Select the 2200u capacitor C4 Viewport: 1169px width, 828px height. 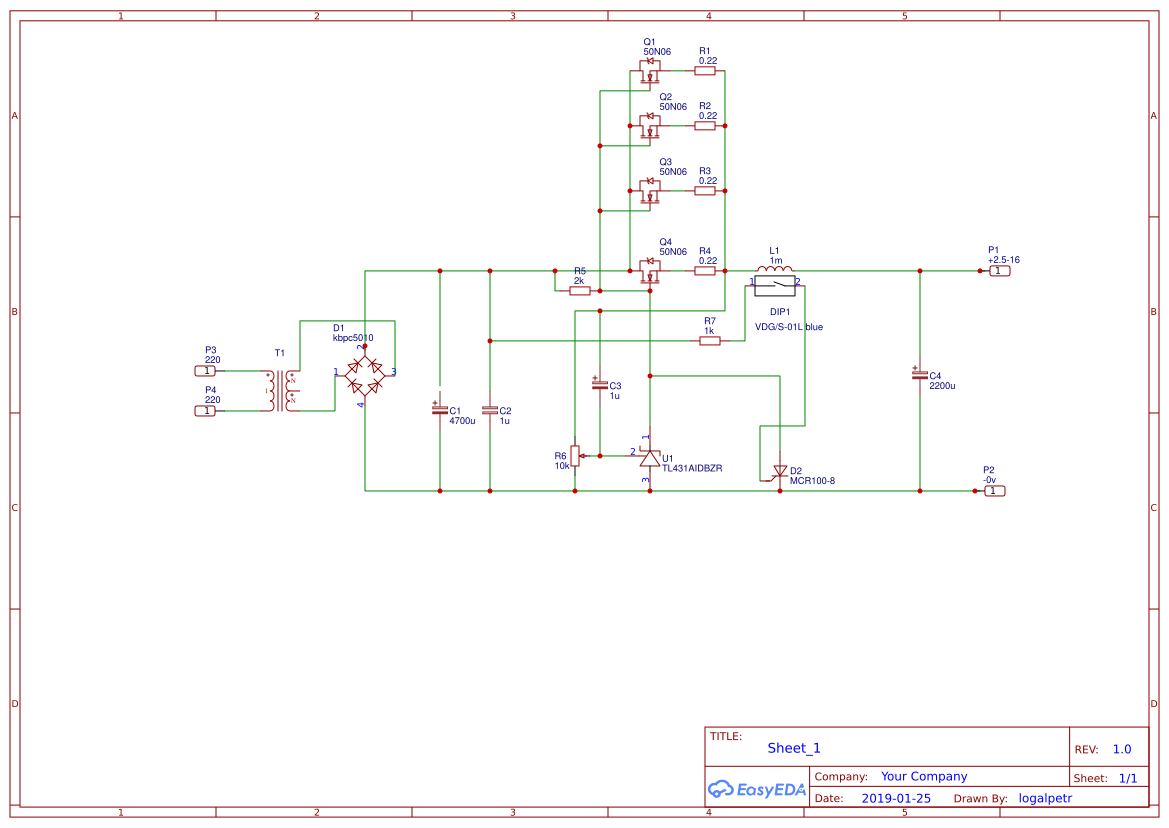coord(918,377)
